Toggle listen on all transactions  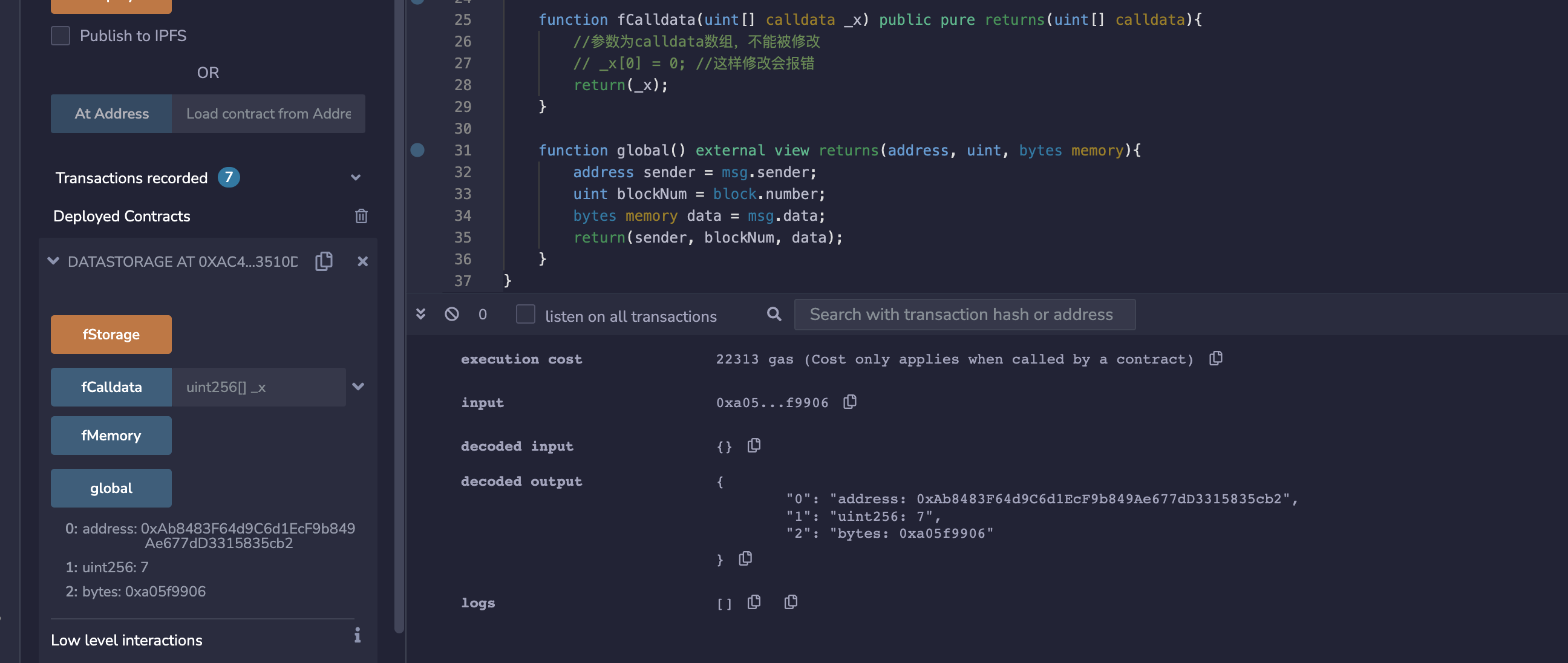[525, 315]
